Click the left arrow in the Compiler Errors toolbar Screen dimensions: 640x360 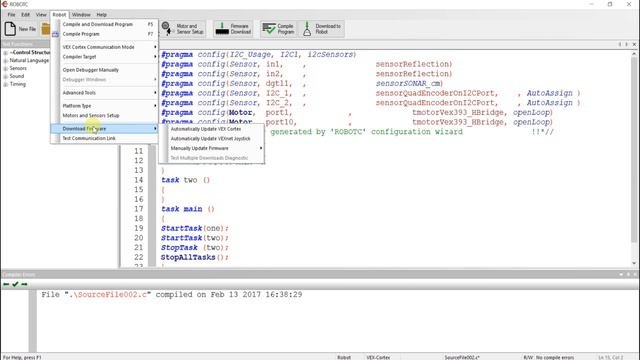6,284
